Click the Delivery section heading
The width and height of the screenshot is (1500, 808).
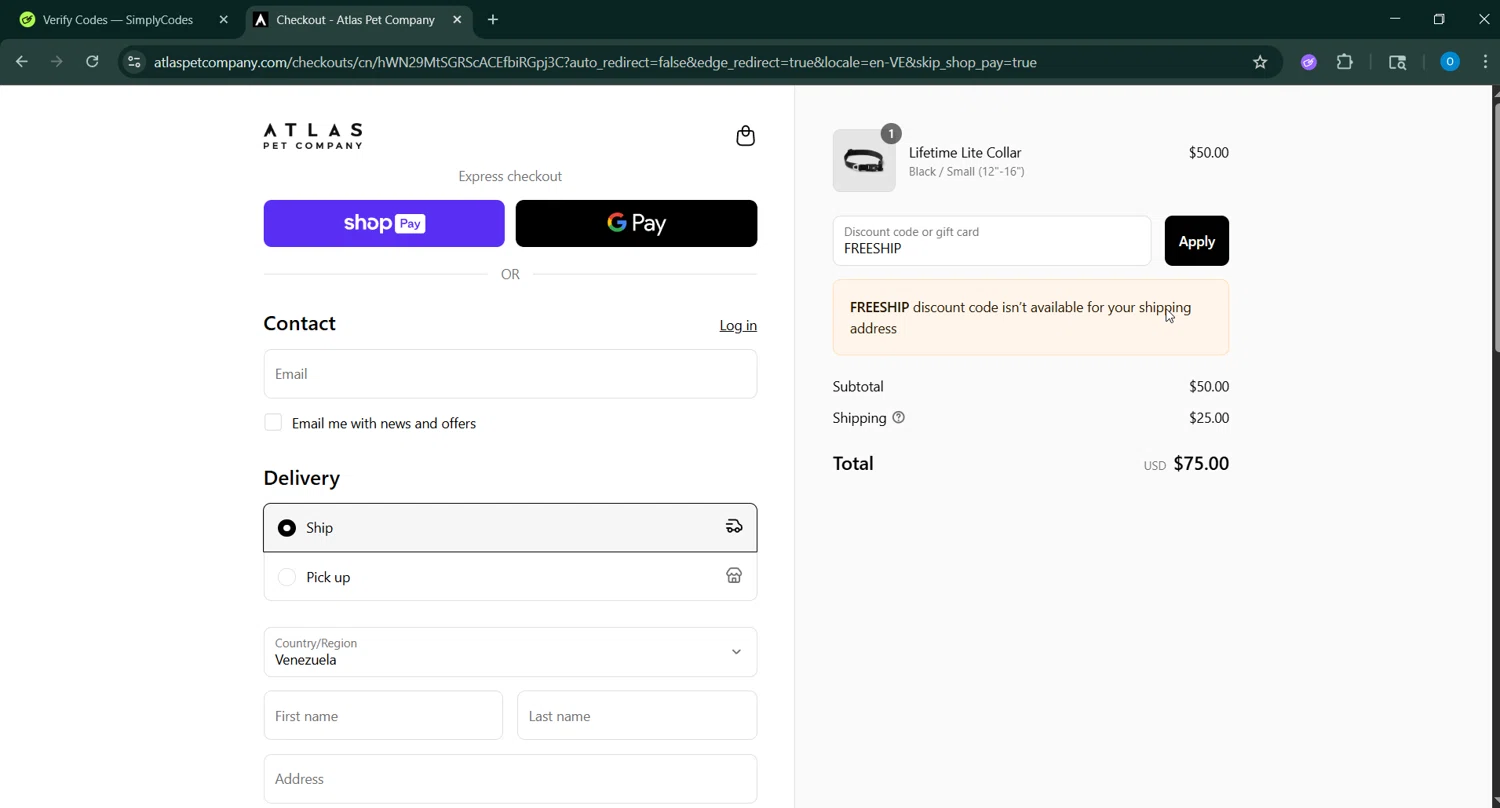(x=302, y=478)
